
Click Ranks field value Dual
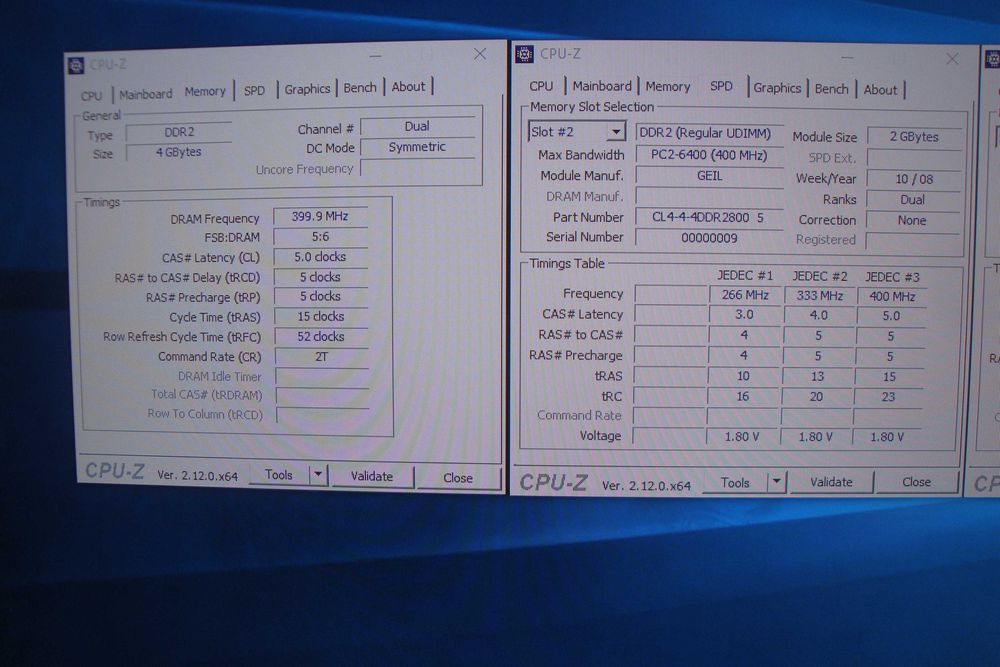pyautogui.click(x=913, y=200)
